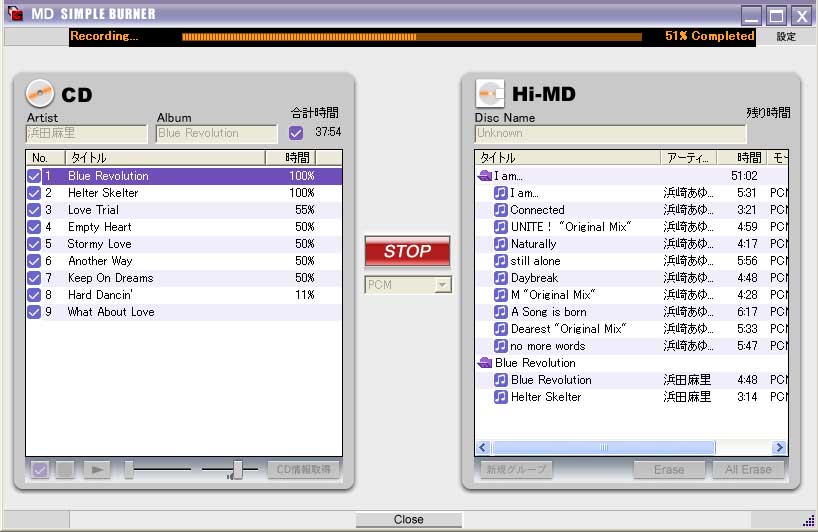Screen dimensions: 818x532
Task: Uncheck track 8 Hard Dancin' checkbox
Action: (x=34, y=295)
